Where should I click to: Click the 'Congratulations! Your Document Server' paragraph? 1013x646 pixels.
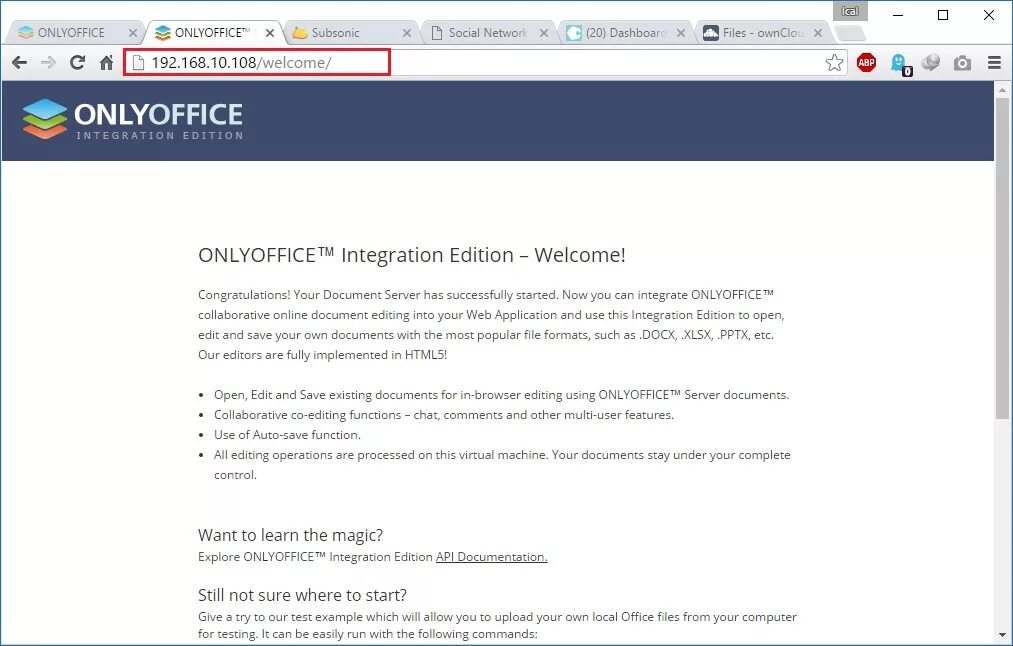[491, 325]
